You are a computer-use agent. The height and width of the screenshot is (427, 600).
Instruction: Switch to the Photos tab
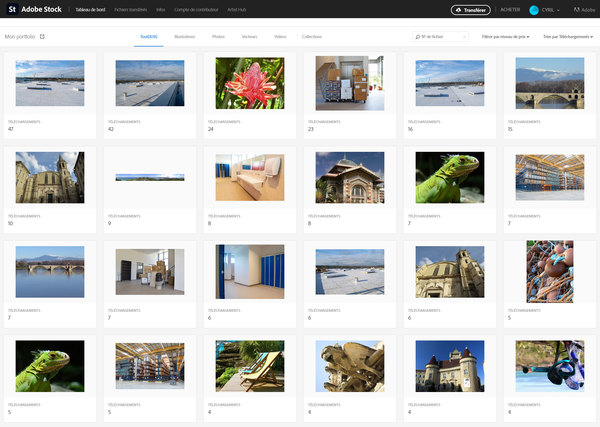tap(218, 36)
